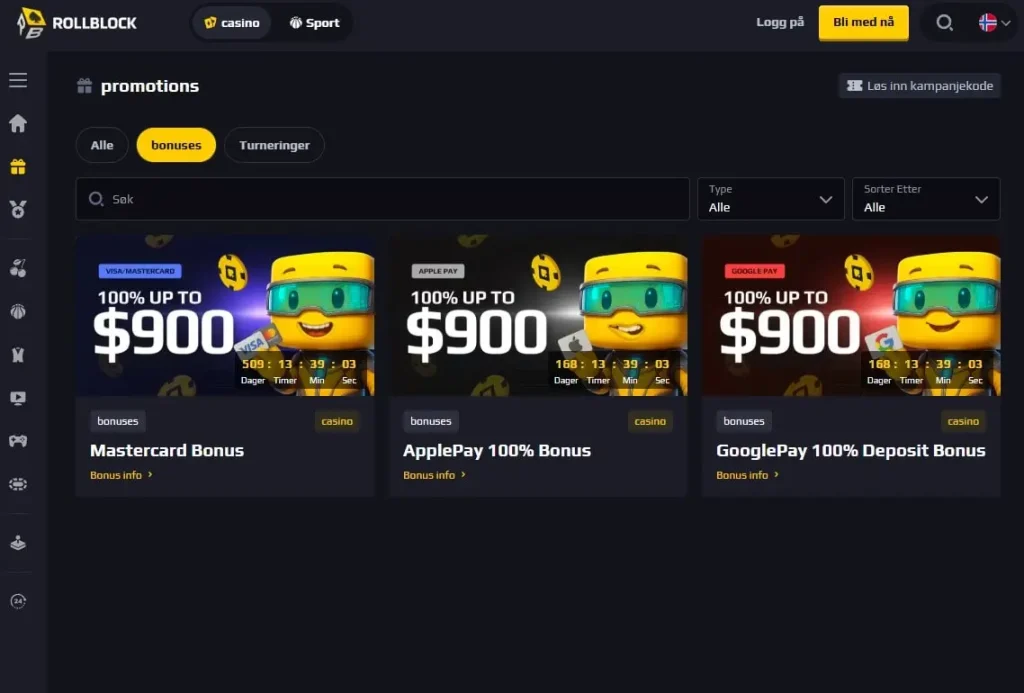Click the Bli med nå button
The image size is (1024, 693).
pos(863,23)
